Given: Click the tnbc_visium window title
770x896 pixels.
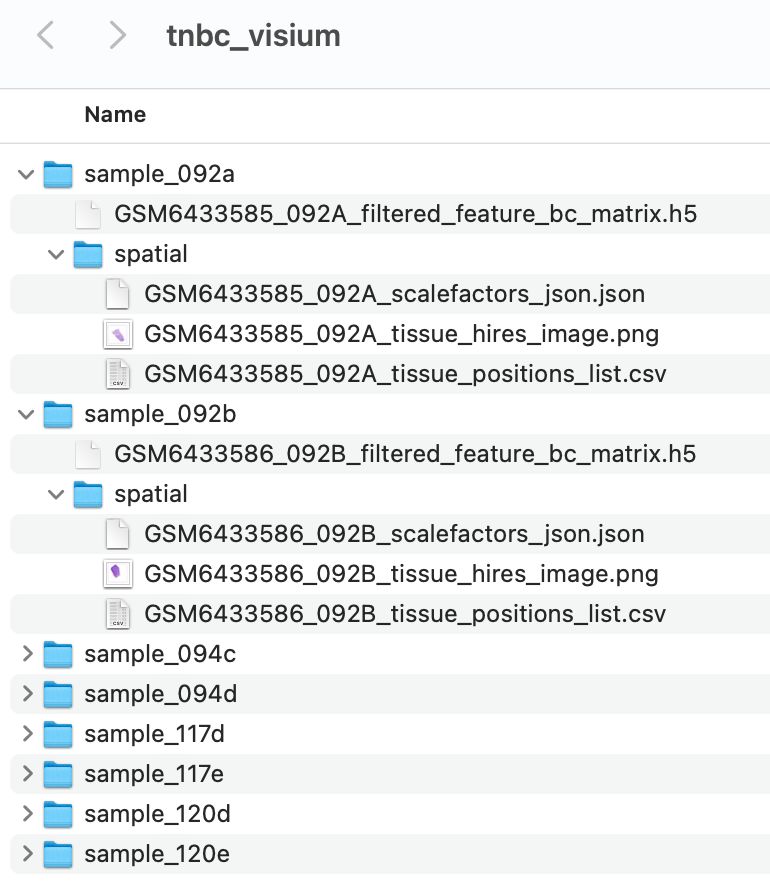Looking at the screenshot, I should 253,36.
